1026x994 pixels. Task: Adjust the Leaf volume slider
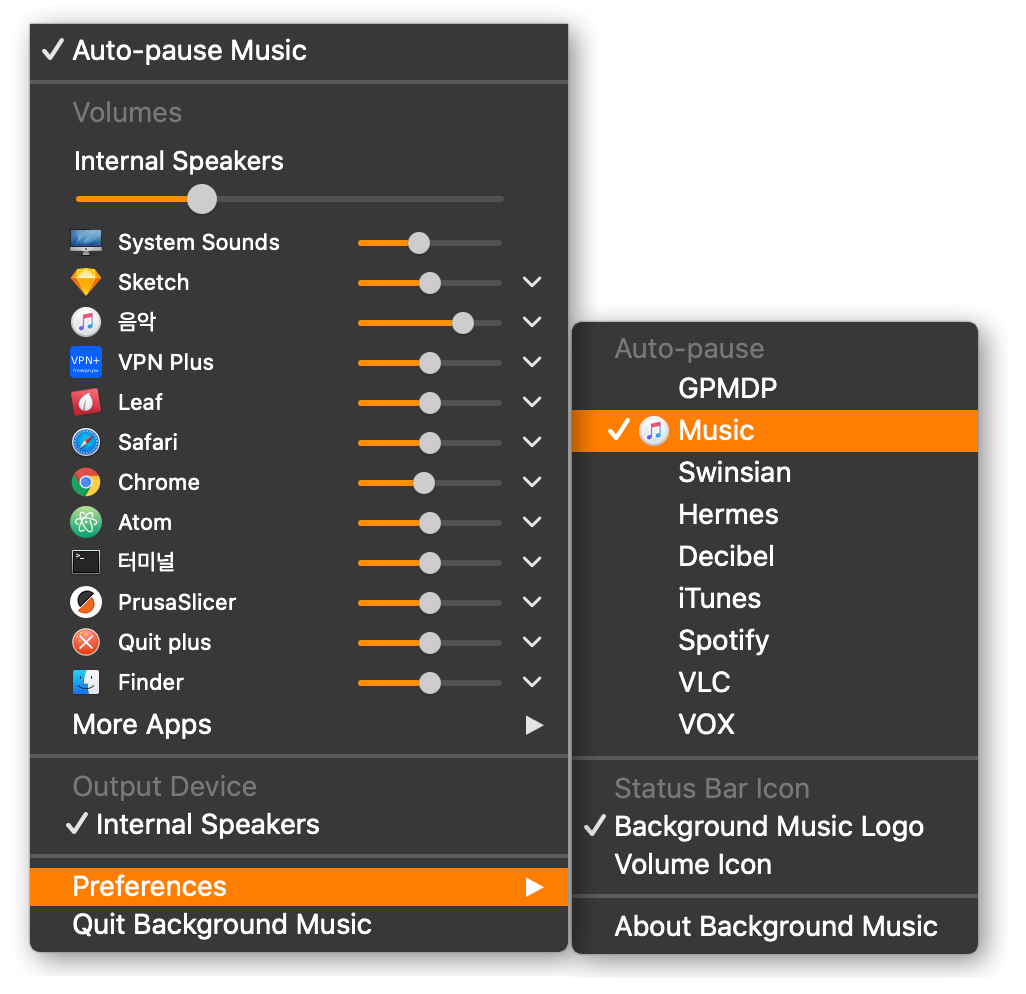430,403
